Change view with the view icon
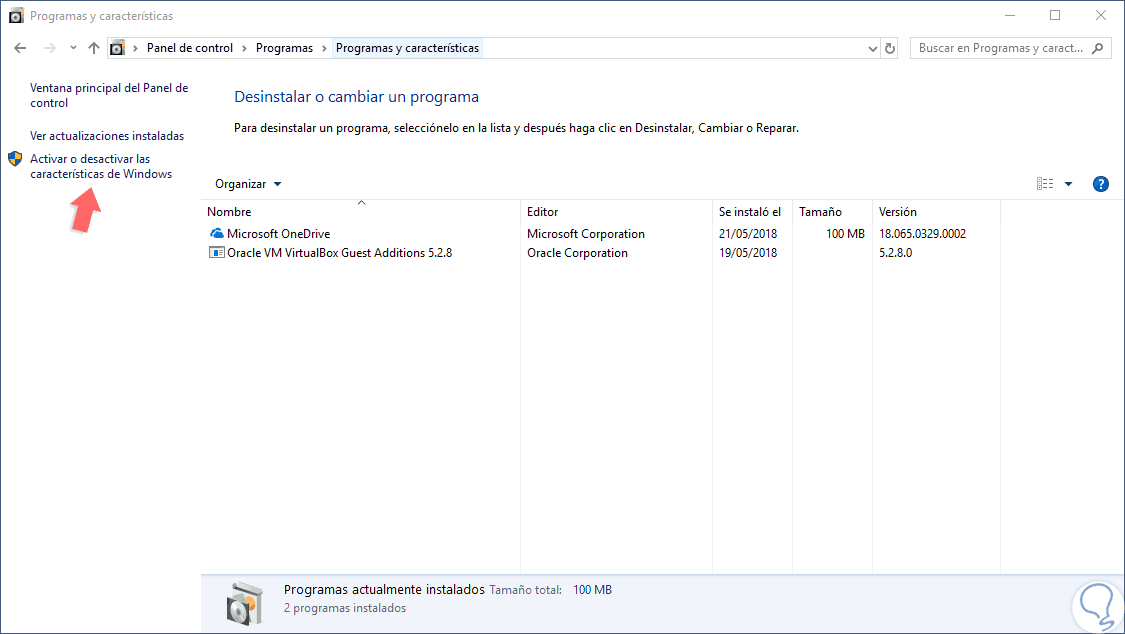Screen dimensions: 1125x634 (x=1045, y=184)
